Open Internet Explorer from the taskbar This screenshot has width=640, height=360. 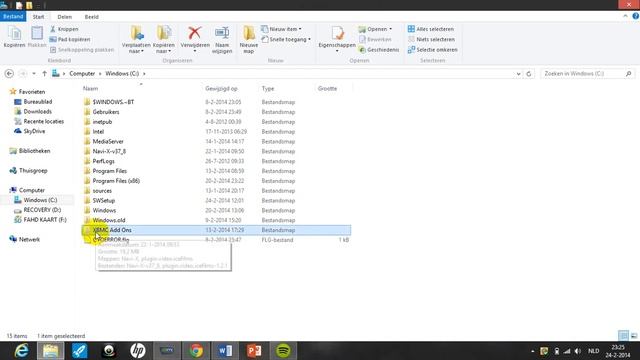[21, 351]
